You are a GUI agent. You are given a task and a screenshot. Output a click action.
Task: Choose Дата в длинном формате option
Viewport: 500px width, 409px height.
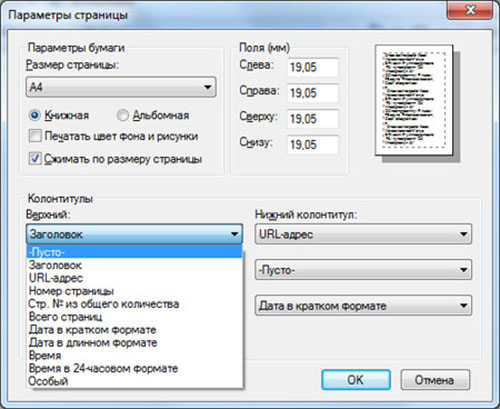point(134,342)
